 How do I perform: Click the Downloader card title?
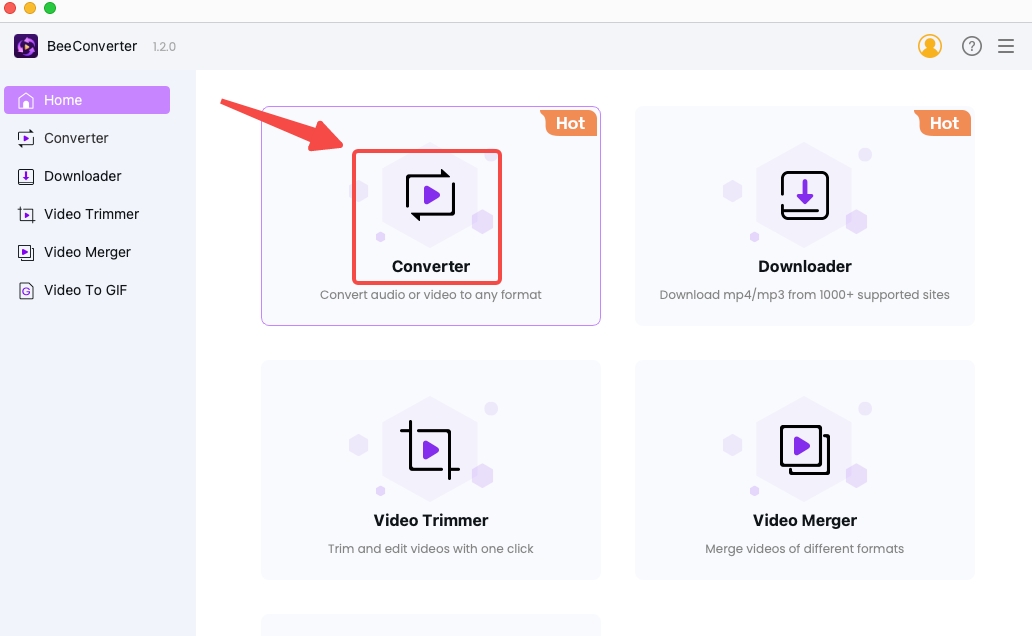[804, 267]
